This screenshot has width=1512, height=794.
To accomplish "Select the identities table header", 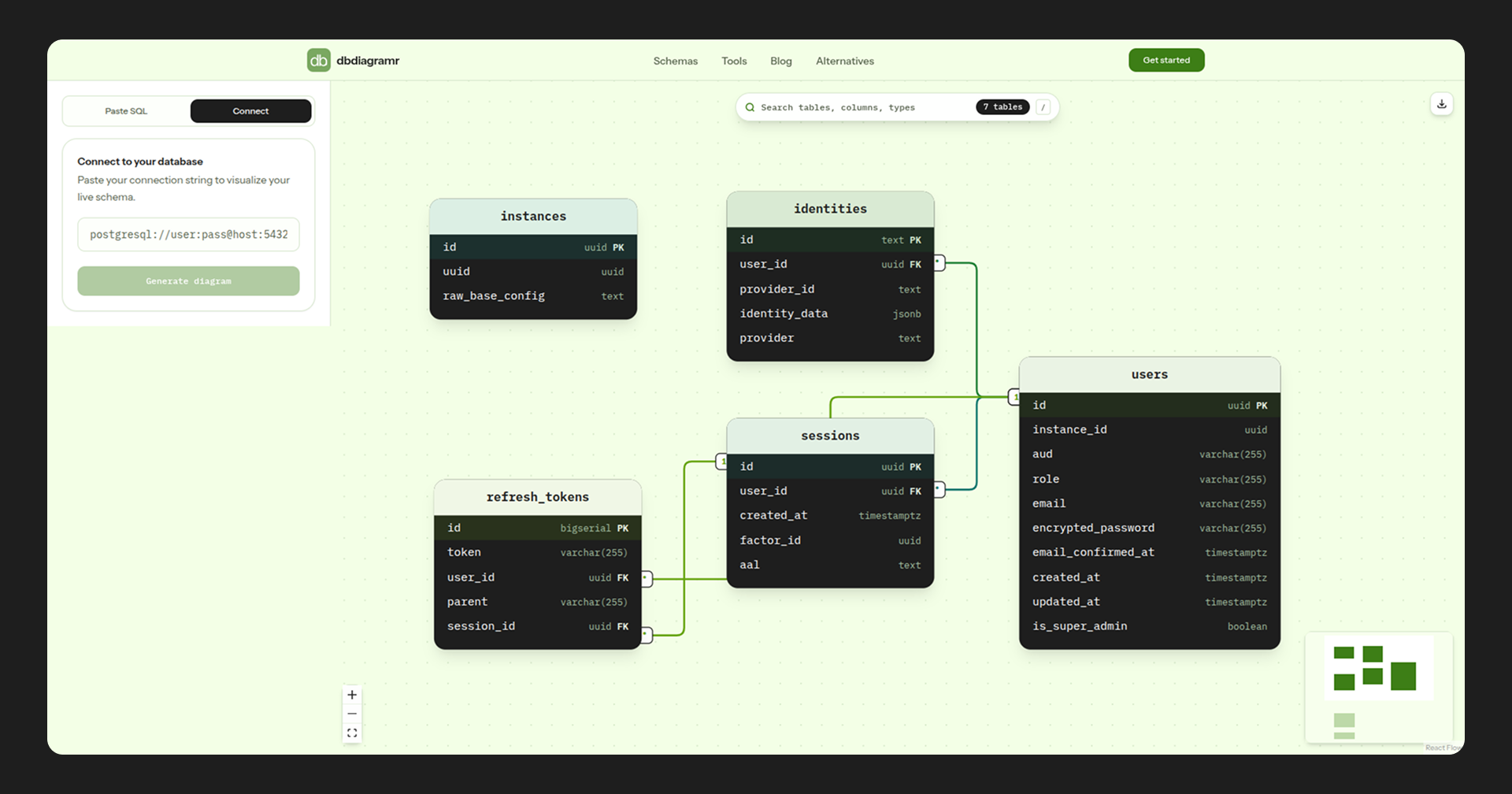I will (830, 210).
